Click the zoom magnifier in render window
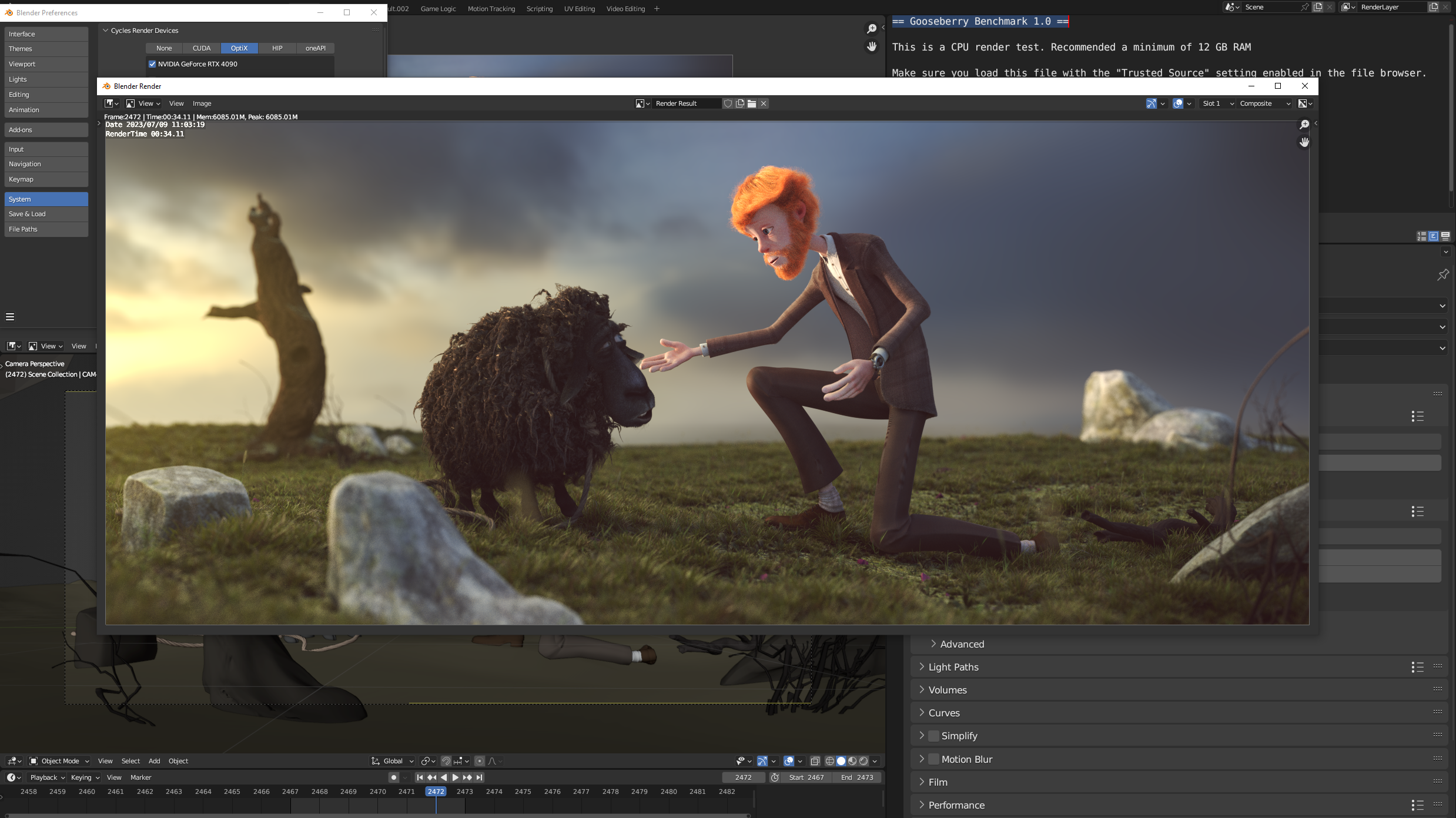The width and height of the screenshot is (1456, 818). point(1304,125)
